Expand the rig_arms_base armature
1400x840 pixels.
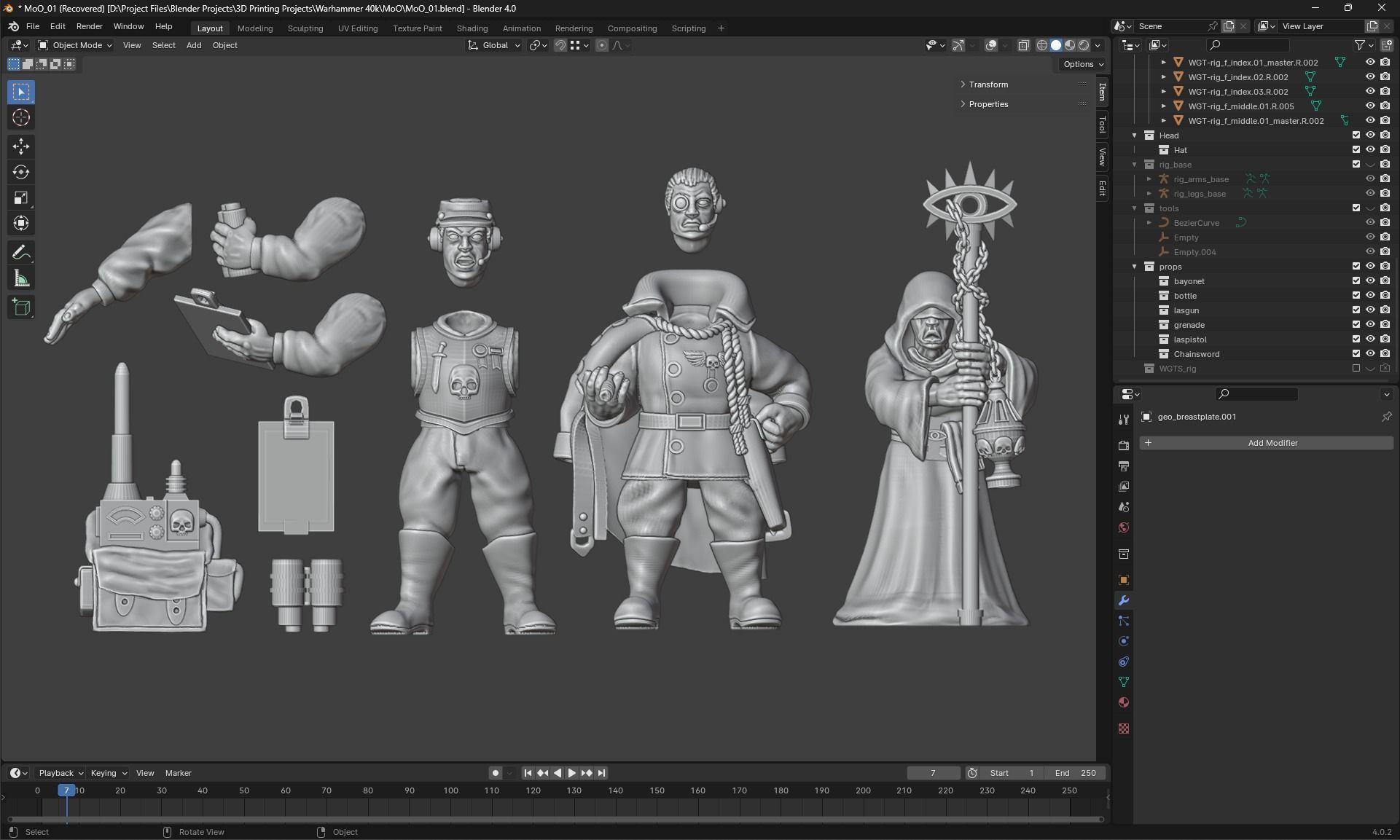pyautogui.click(x=1149, y=179)
